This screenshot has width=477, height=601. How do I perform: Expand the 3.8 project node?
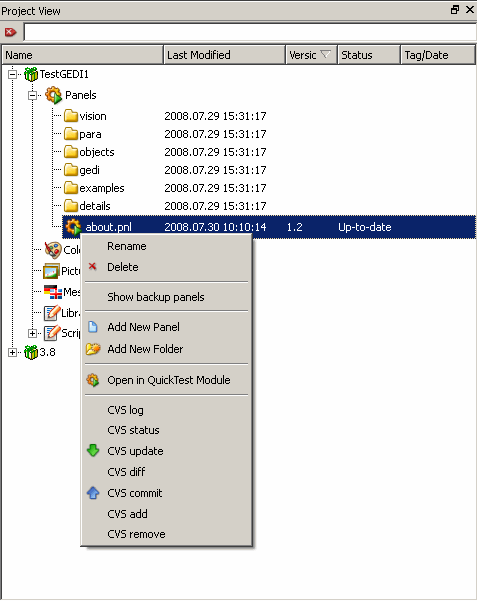tap(13, 353)
